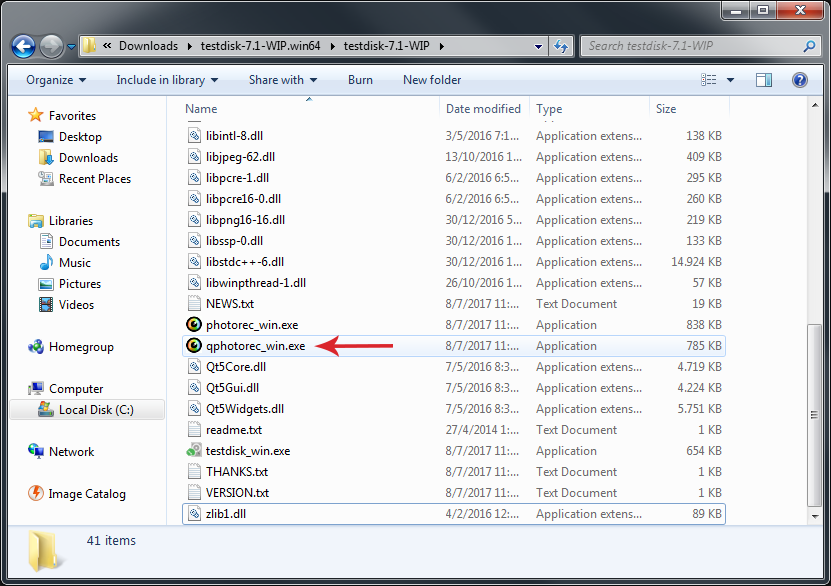Click the libstdc++-6.dll file icon

(x=195, y=262)
